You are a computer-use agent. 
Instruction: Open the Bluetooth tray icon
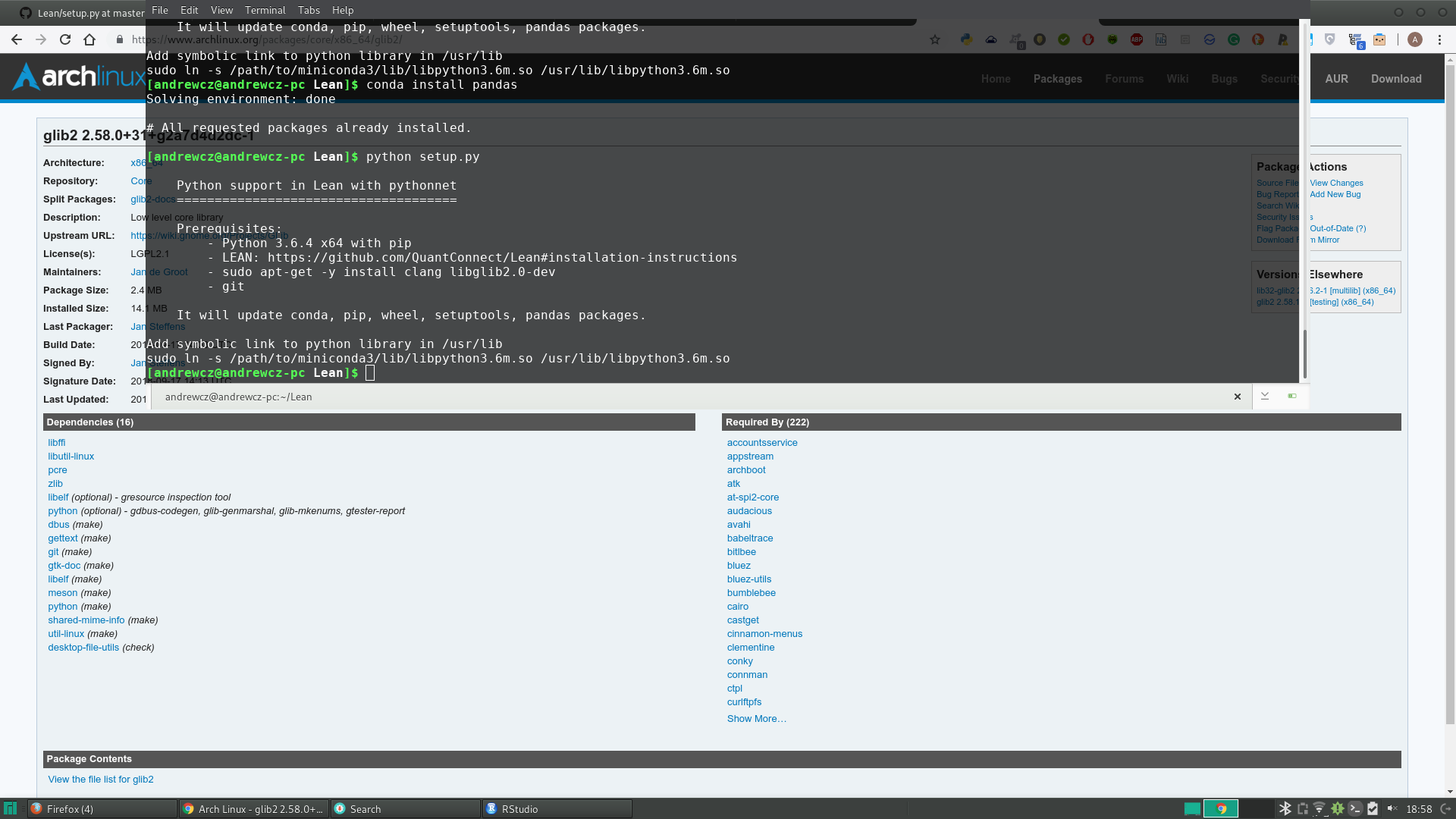pos(1285,808)
